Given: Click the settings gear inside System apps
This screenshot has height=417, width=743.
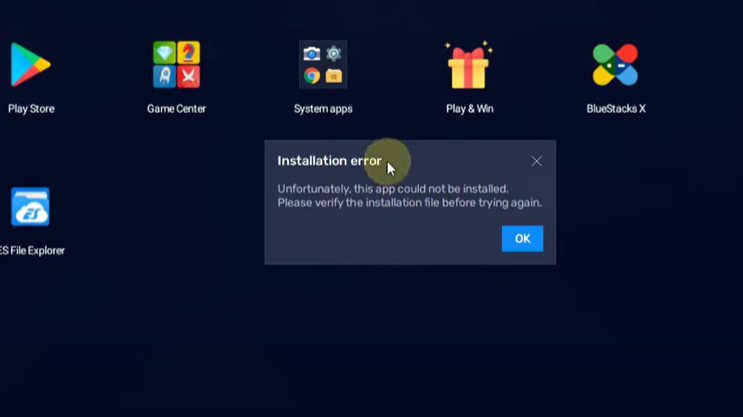Looking at the screenshot, I should (334, 54).
